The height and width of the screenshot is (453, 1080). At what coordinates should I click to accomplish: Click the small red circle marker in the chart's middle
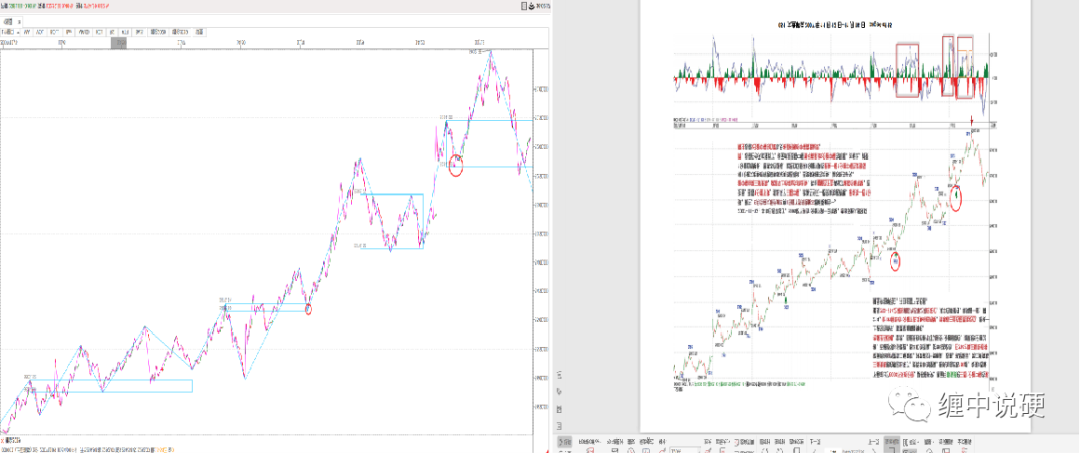(x=308, y=309)
